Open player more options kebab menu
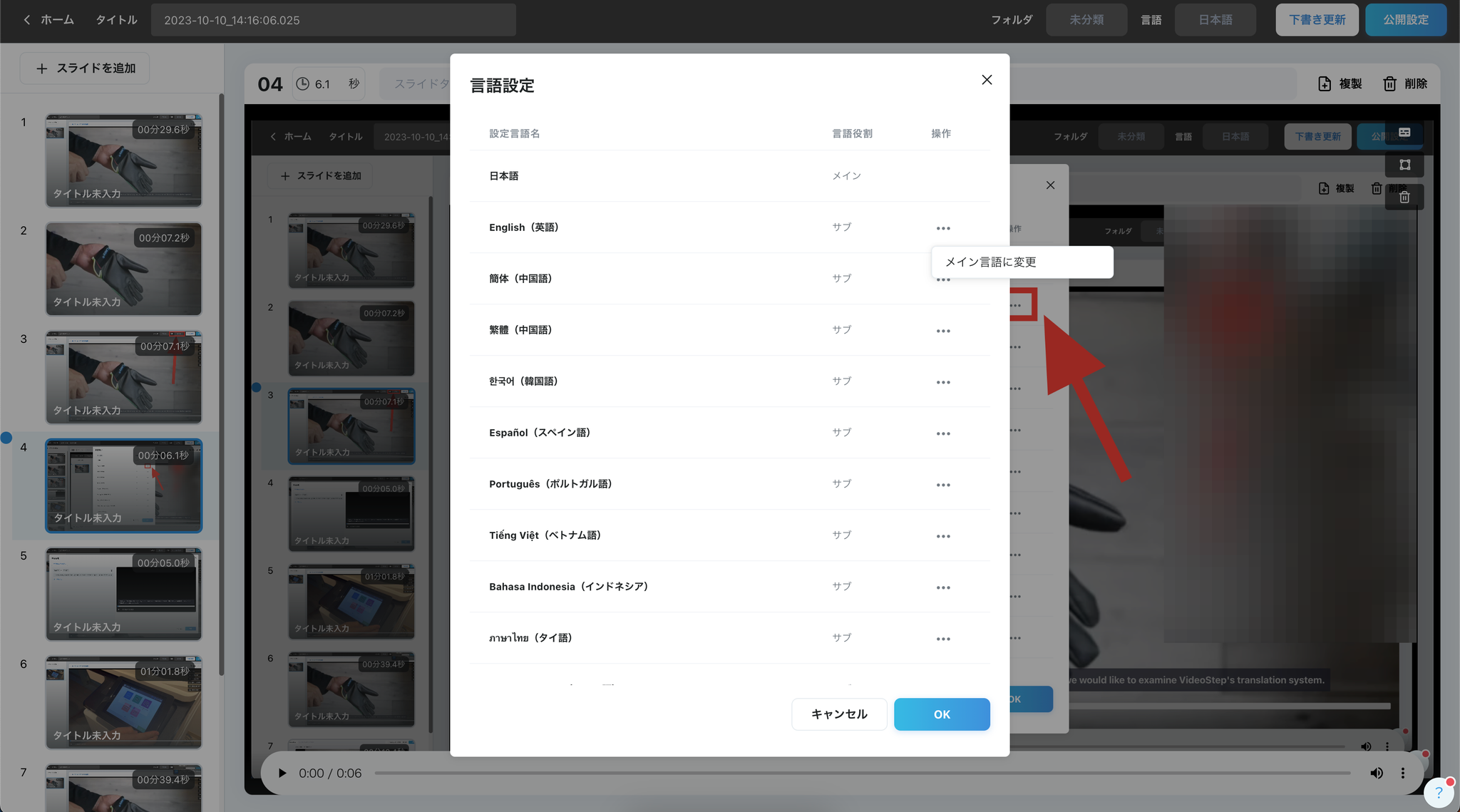Screen dimensions: 1460x812 point(1402,774)
